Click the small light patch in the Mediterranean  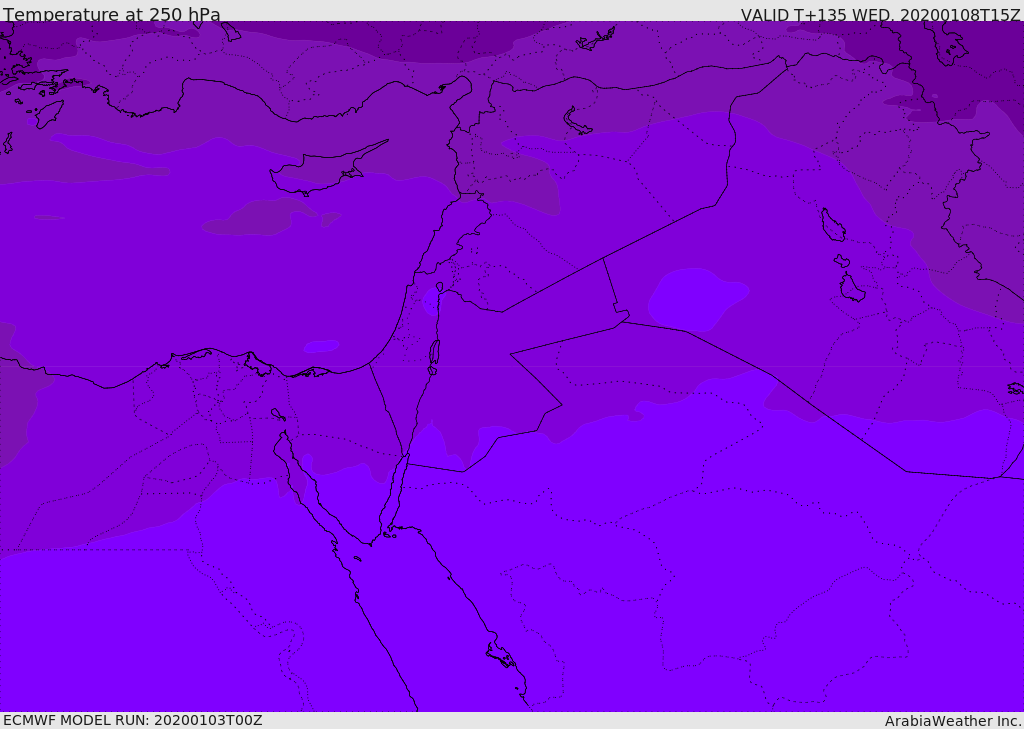click(321, 346)
